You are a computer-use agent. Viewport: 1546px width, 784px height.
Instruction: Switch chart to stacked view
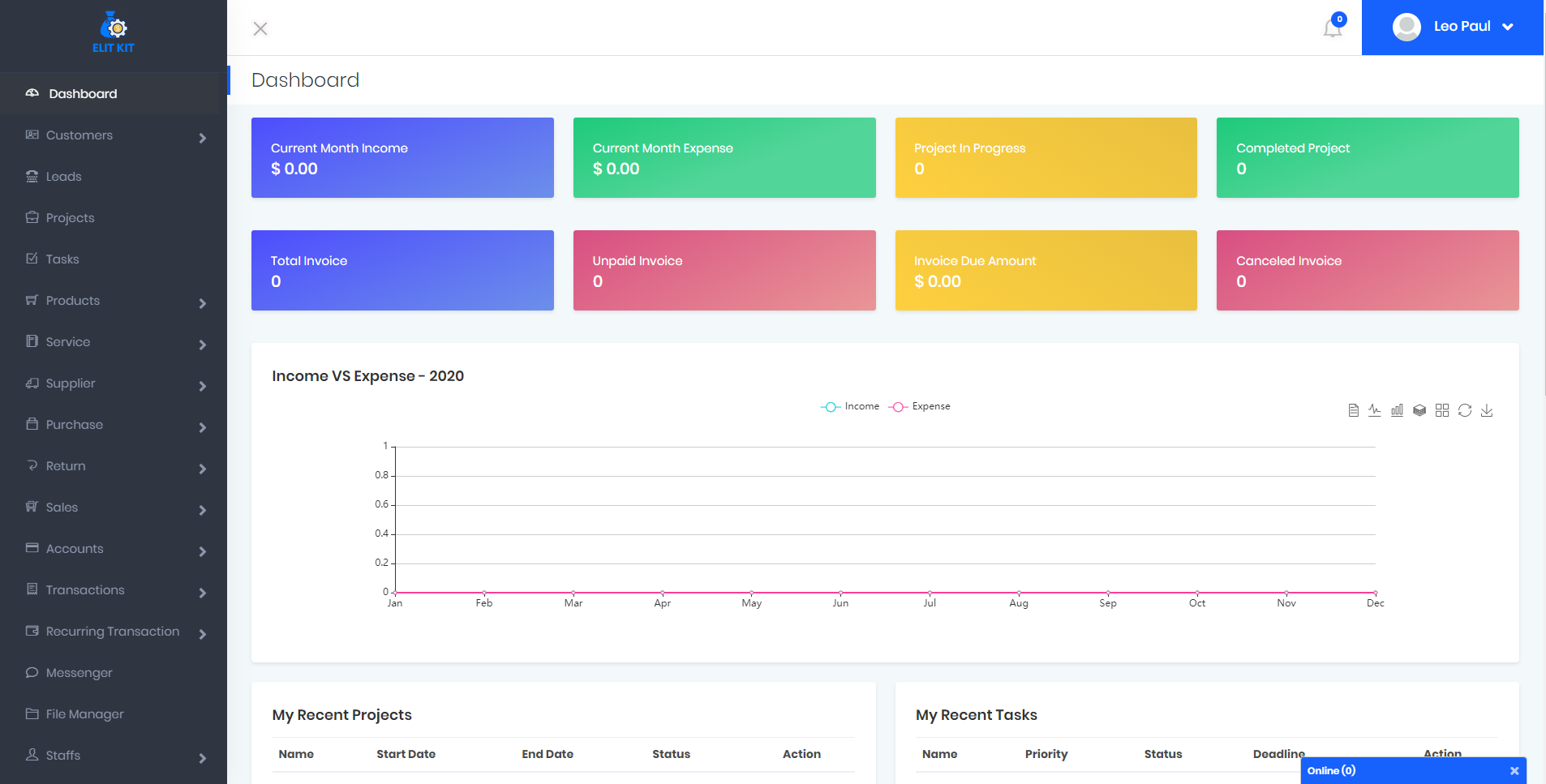(x=1419, y=410)
